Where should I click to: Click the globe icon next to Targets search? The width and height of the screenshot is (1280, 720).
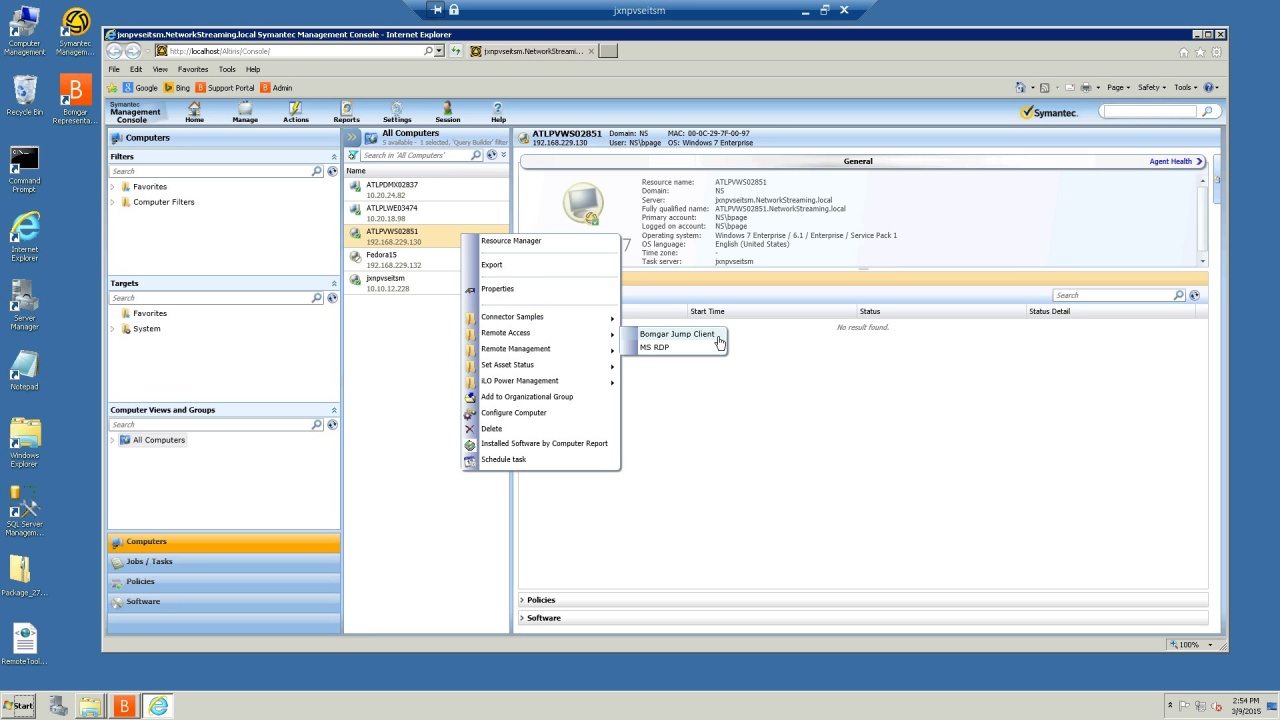coord(332,298)
